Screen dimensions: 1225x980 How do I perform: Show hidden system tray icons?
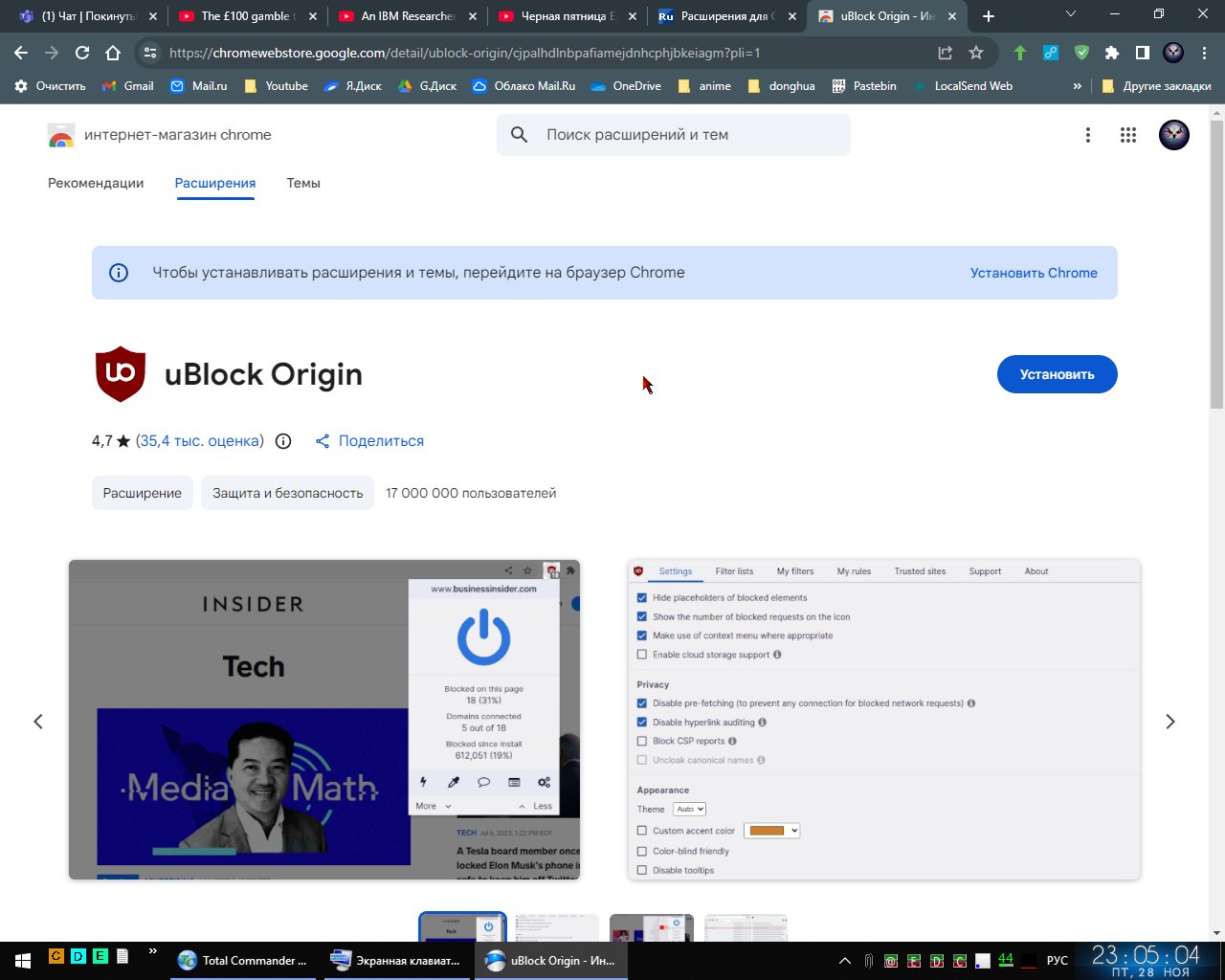(x=844, y=960)
